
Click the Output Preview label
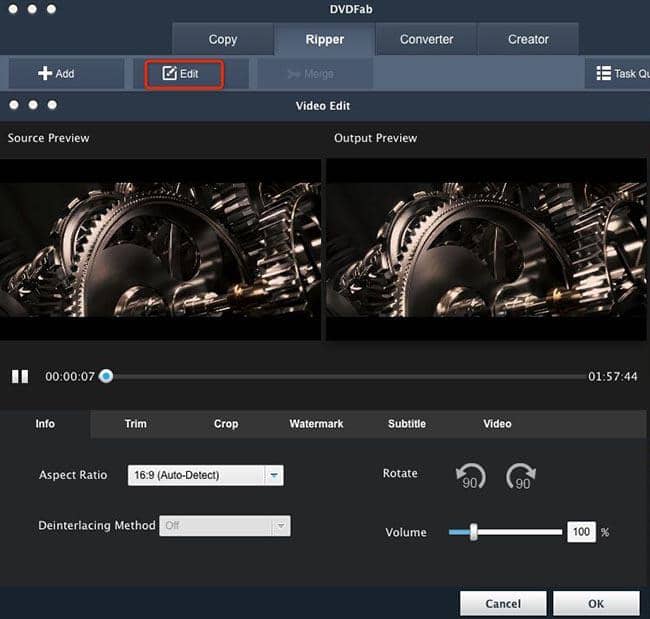pyautogui.click(x=376, y=138)
